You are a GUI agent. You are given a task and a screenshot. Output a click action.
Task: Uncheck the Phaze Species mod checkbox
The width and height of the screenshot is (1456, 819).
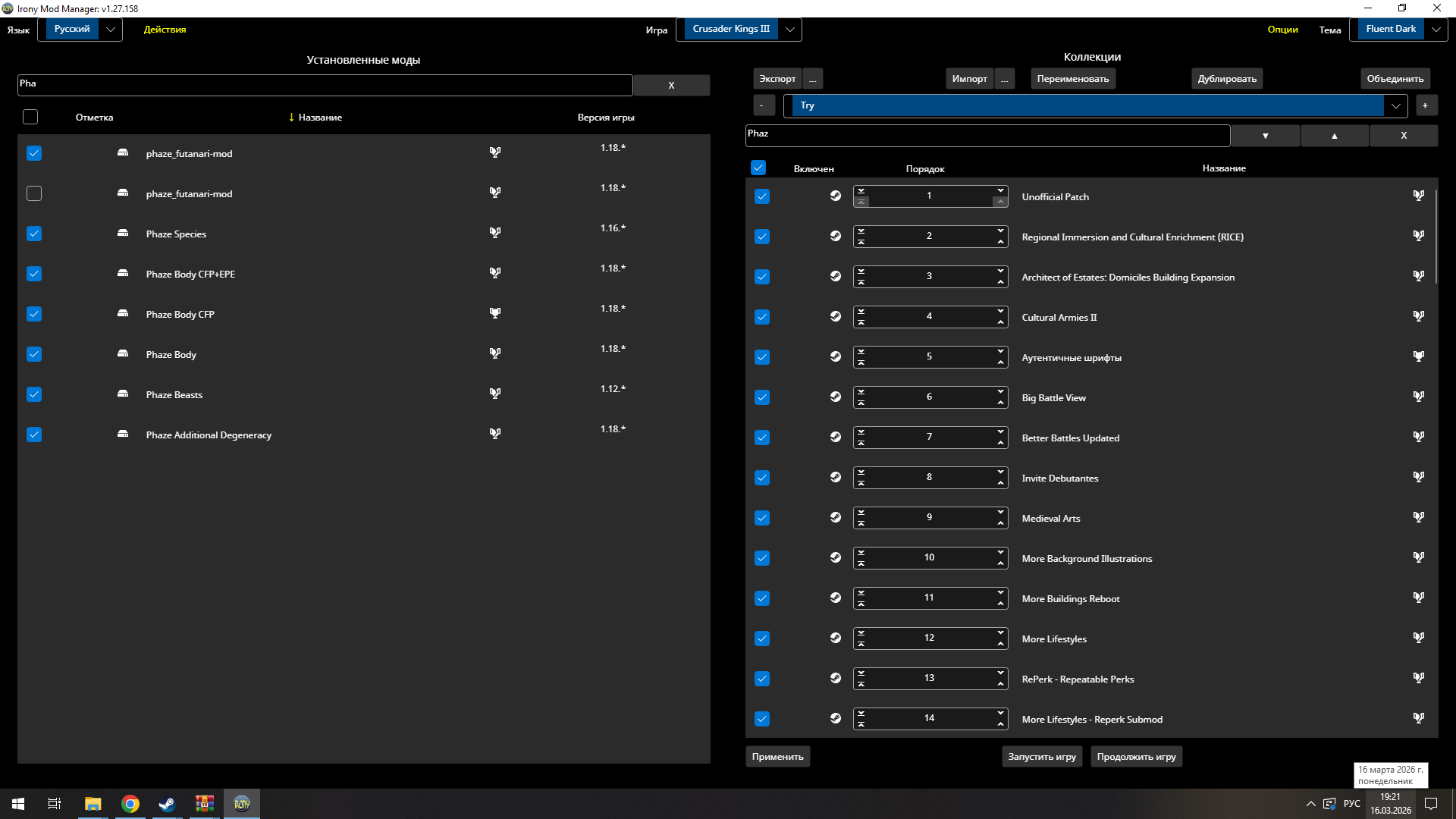[34, 234]
